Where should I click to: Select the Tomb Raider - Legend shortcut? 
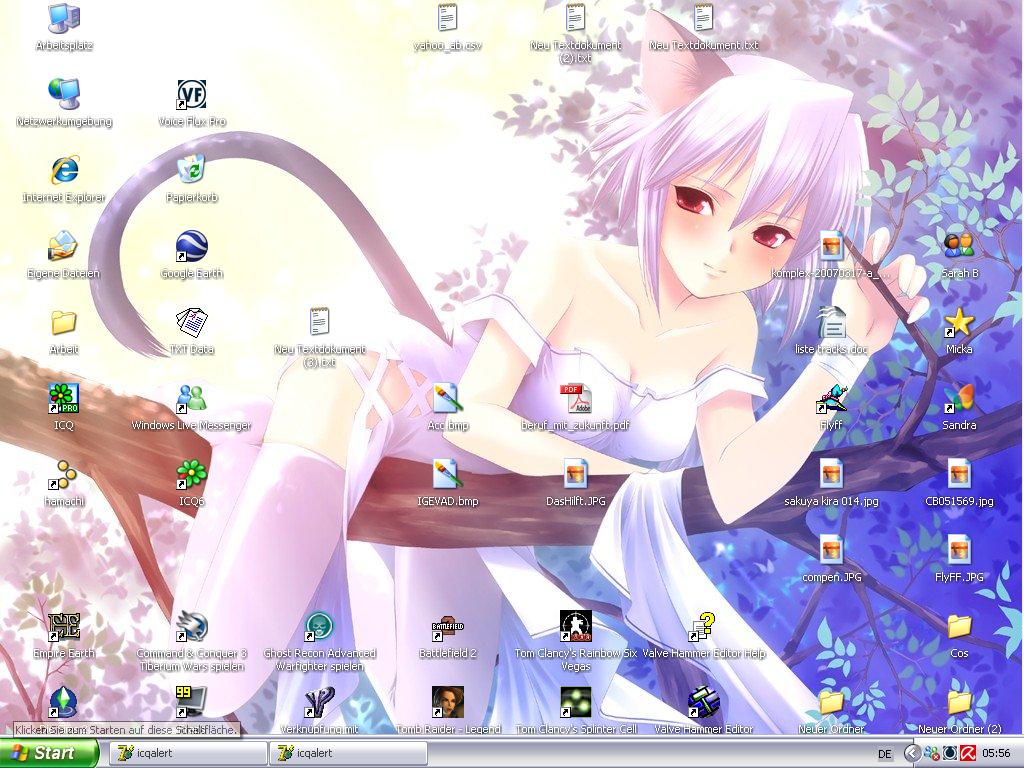coord(447,703)
